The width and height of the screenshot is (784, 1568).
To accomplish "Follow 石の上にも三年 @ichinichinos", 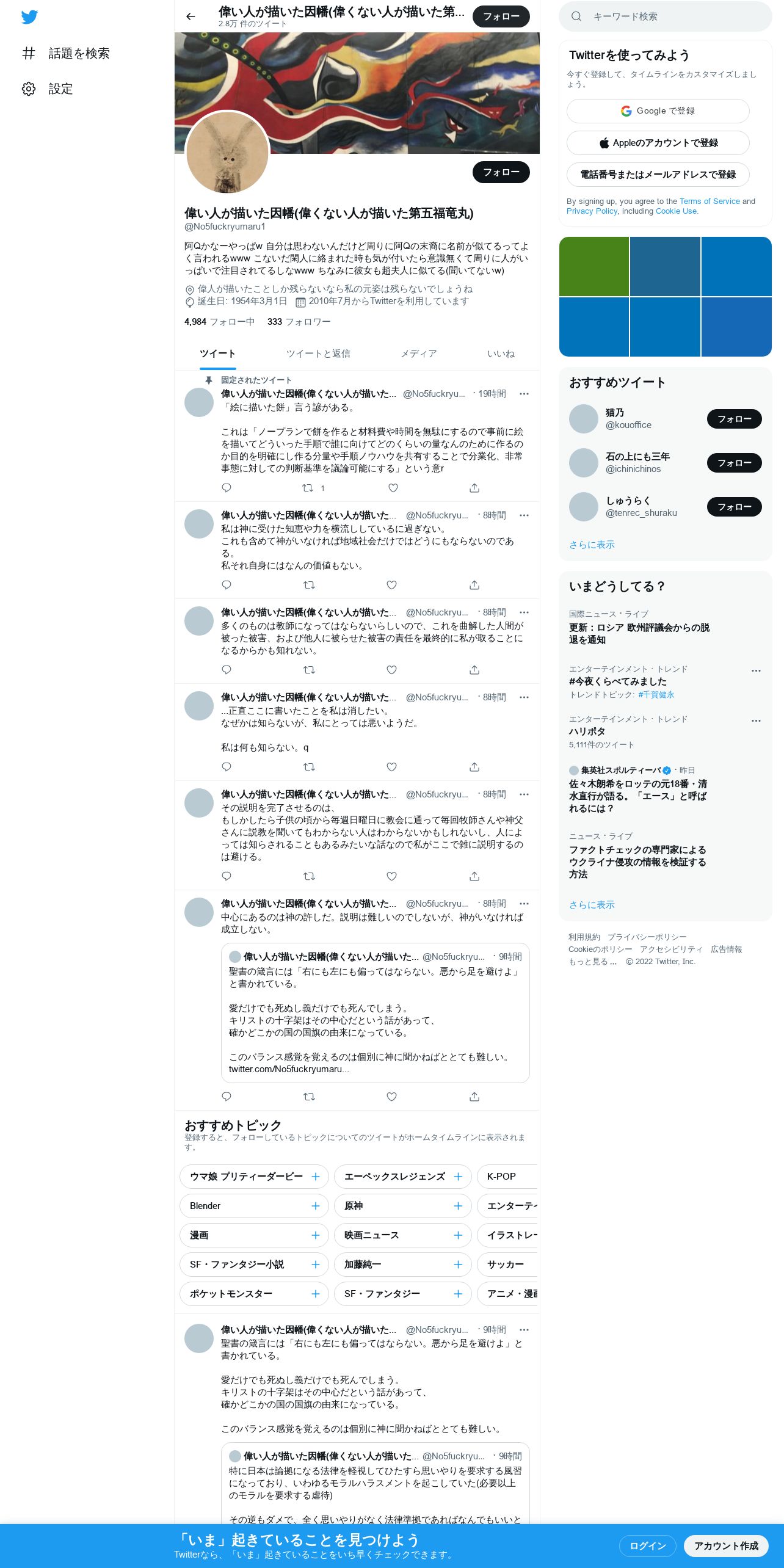I will coord(734,463).
